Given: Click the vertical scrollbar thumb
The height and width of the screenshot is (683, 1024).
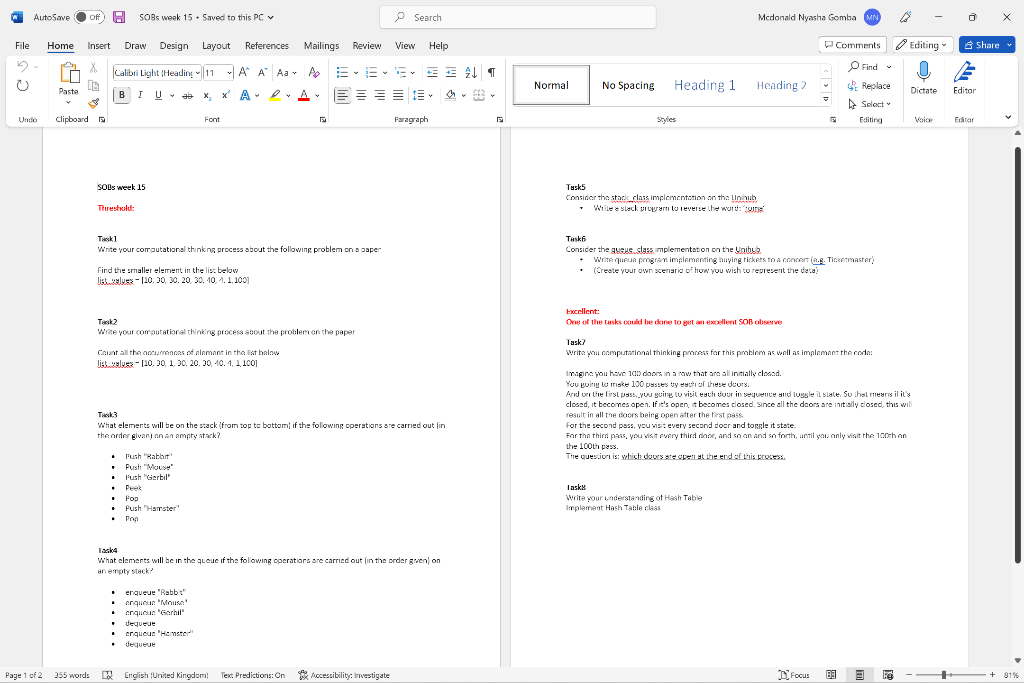Looking at the screenshot, I should point(1017,355).
